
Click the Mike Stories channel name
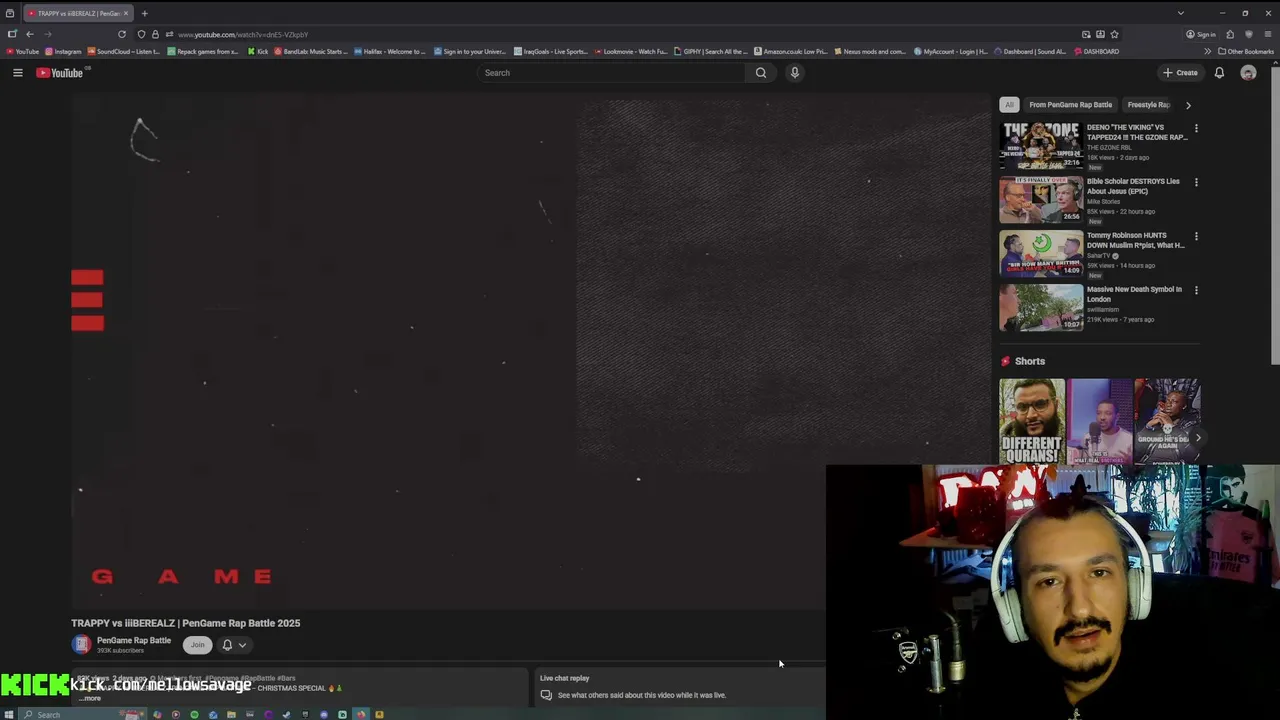click(x=1104, y=202)
